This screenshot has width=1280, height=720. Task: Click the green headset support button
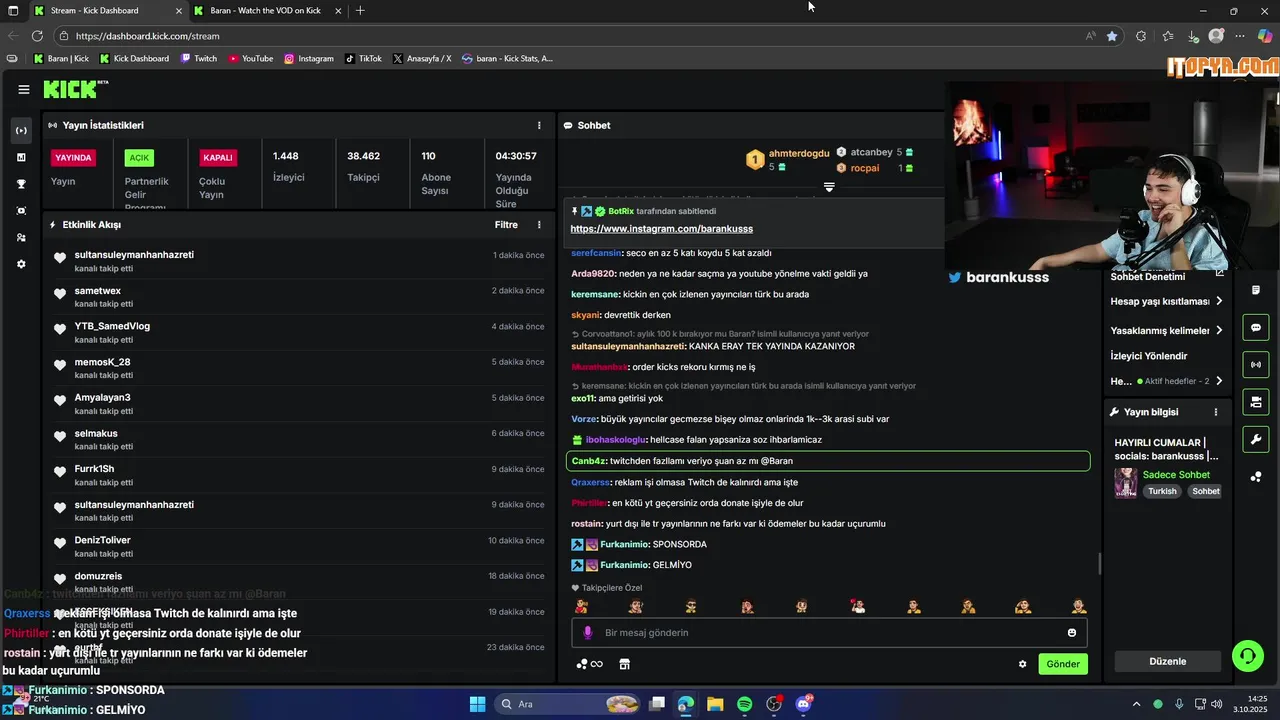[x=1248, y=656]
